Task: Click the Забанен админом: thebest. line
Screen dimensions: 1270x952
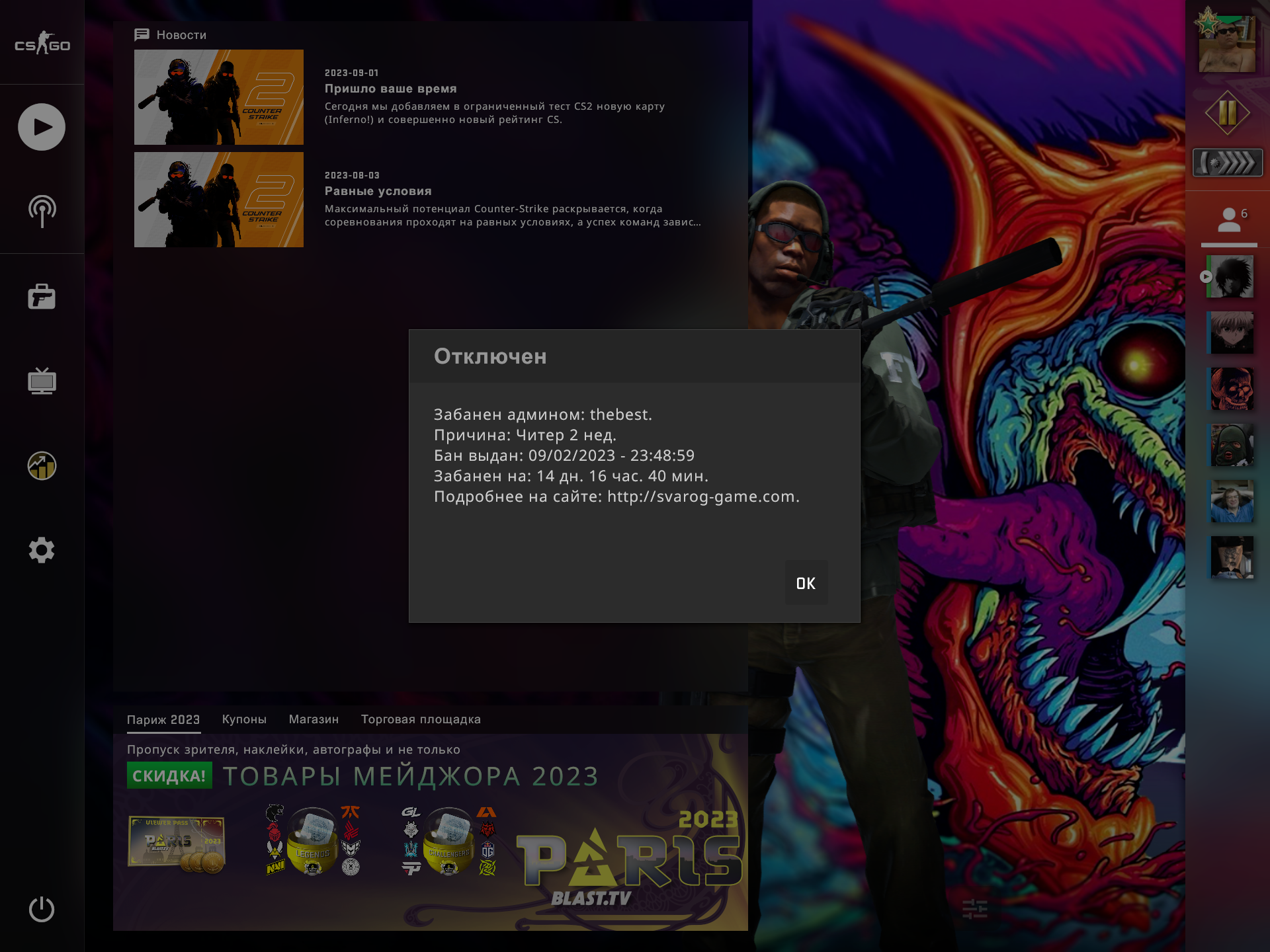Action: [543, 415]
